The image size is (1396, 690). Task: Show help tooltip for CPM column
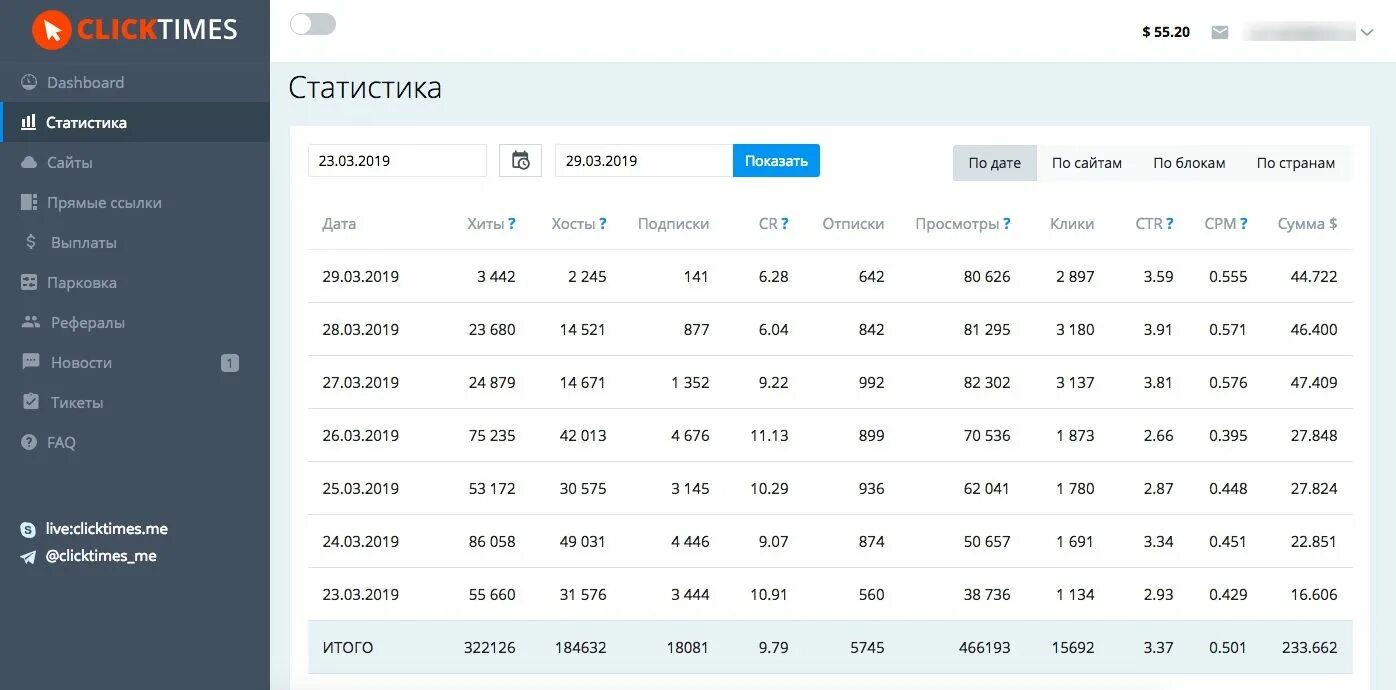pos(1244,224)
